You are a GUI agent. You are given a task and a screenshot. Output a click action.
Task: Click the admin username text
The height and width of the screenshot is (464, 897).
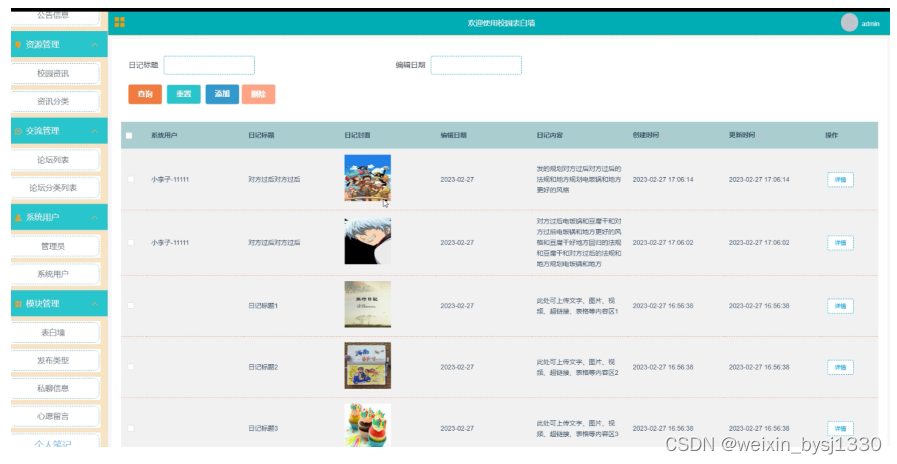tap(870, 23)
